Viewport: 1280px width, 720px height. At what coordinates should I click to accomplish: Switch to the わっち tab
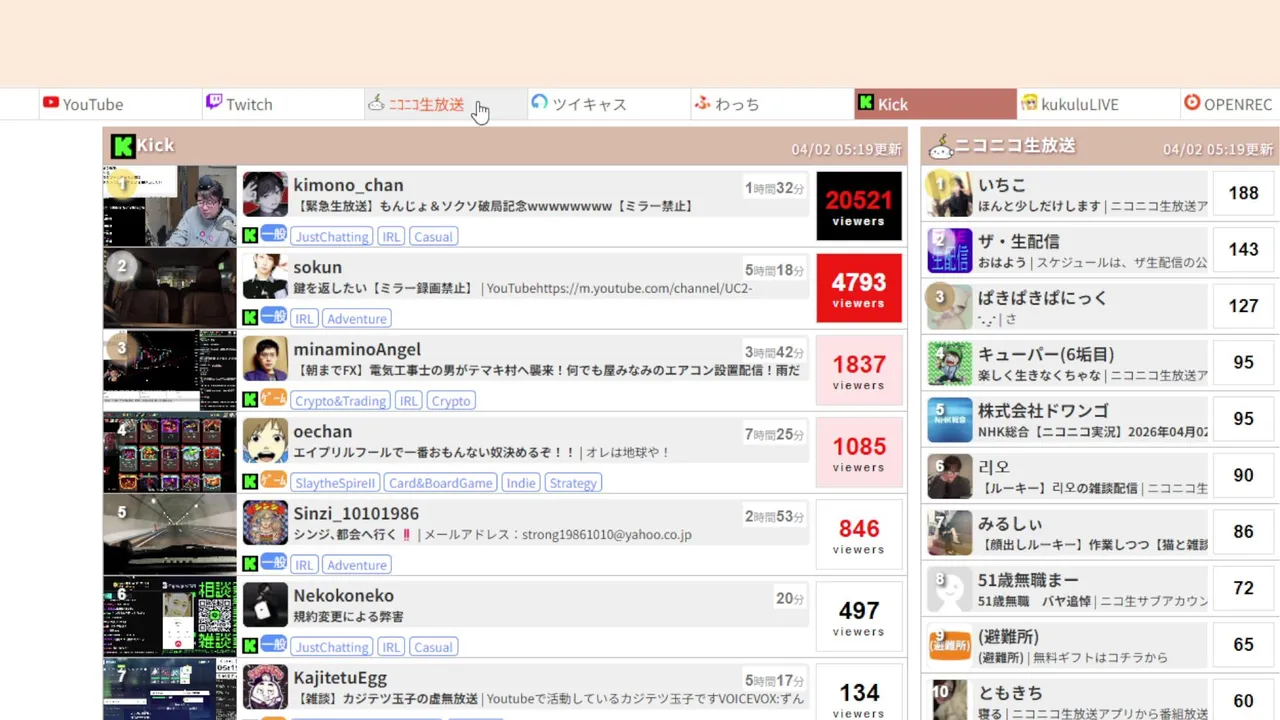coord(771,104)
